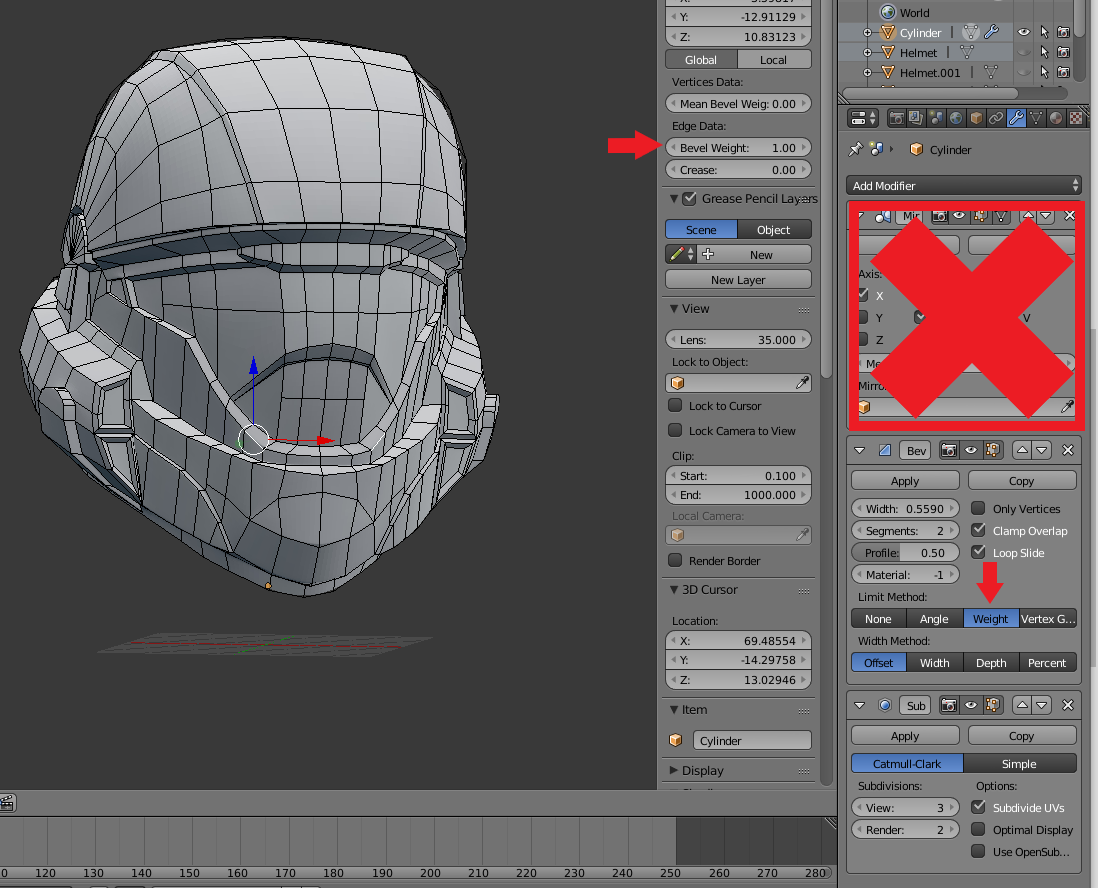Collapse the Bevel modifier panel

[x=860, y=450]
